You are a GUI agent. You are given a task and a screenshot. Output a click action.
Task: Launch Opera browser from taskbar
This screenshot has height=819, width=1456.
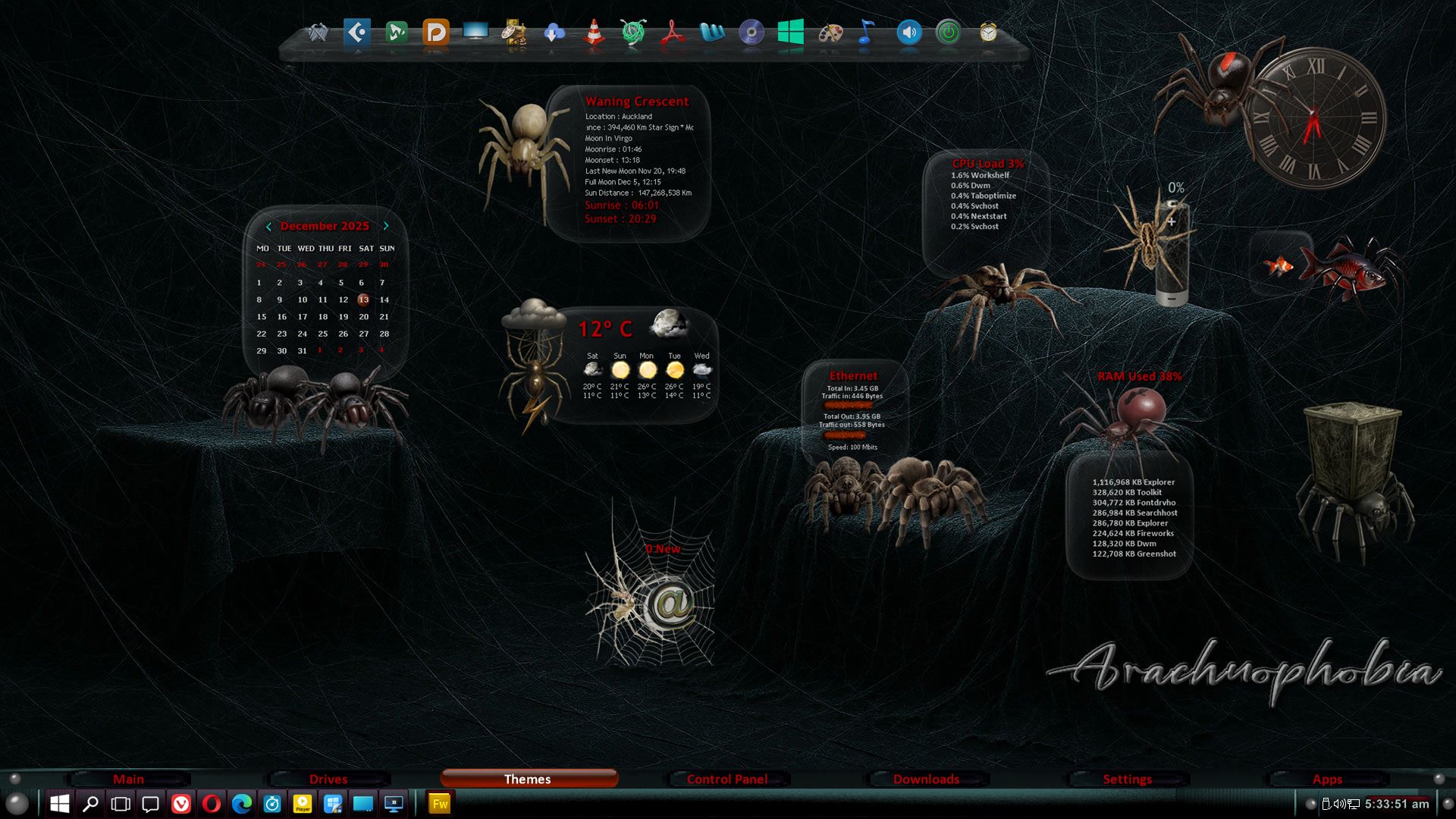point(212,804)
